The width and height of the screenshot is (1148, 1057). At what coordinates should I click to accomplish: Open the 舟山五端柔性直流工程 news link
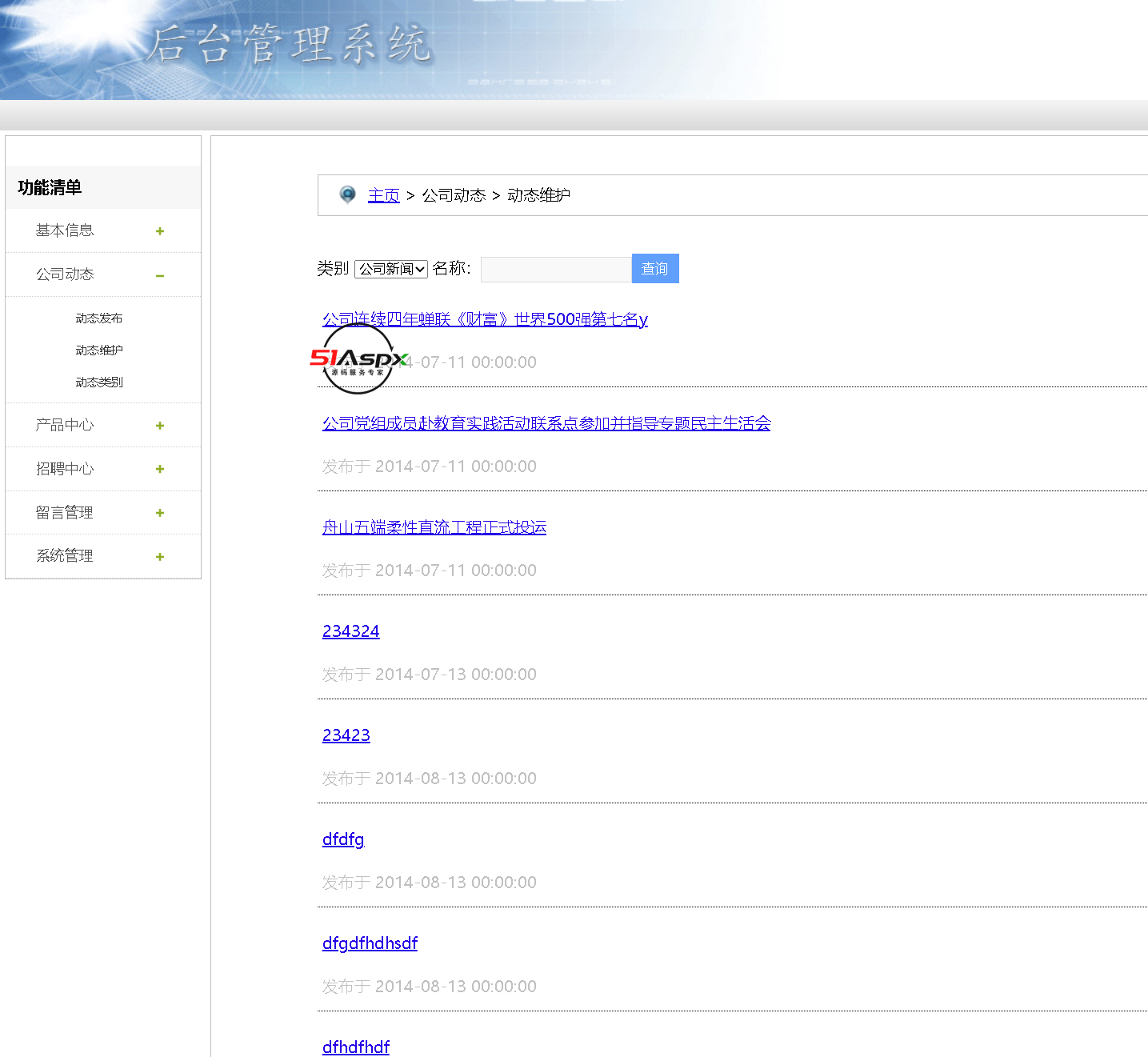click(434, 527)
